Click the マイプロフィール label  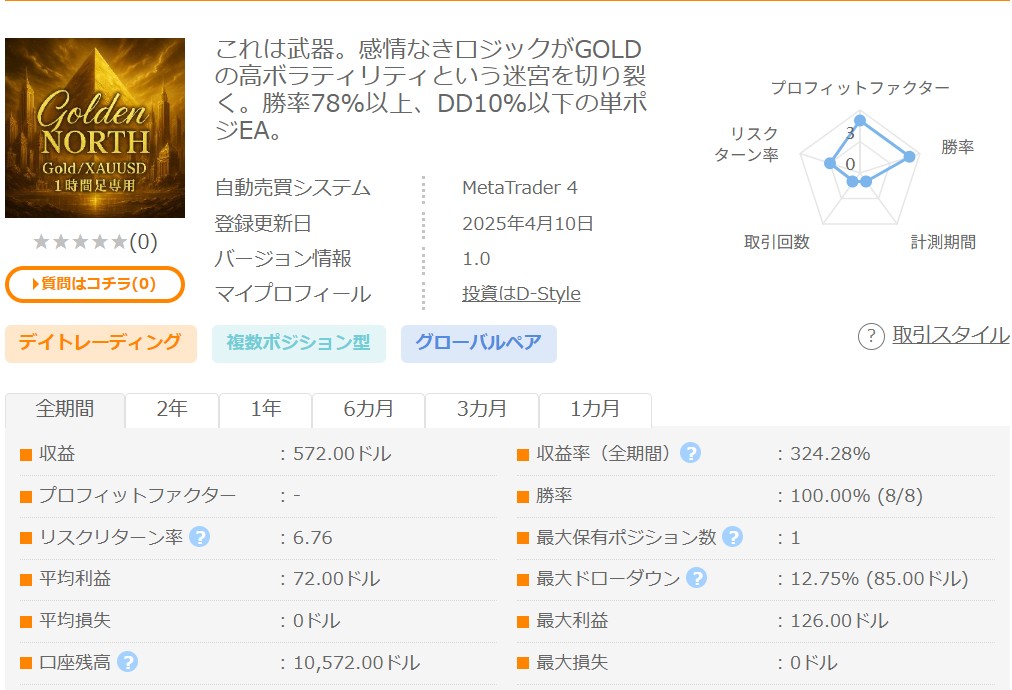tap(292, 294)
